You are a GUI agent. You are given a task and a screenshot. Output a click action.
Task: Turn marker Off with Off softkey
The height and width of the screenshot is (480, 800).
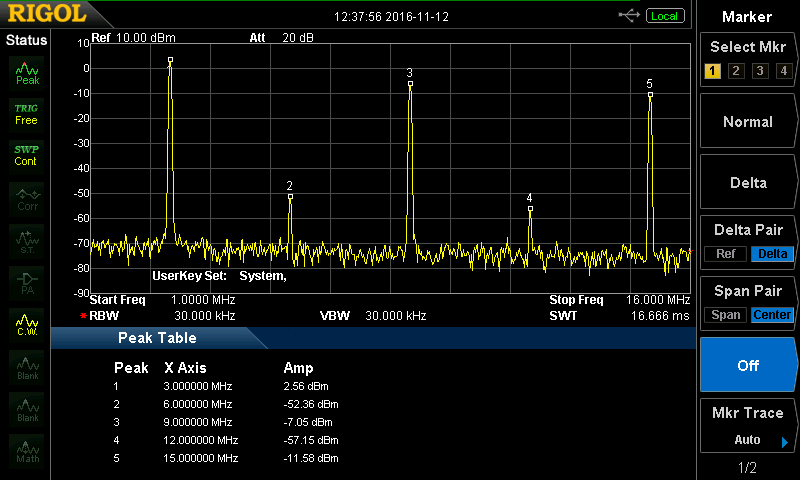[748, 365]
